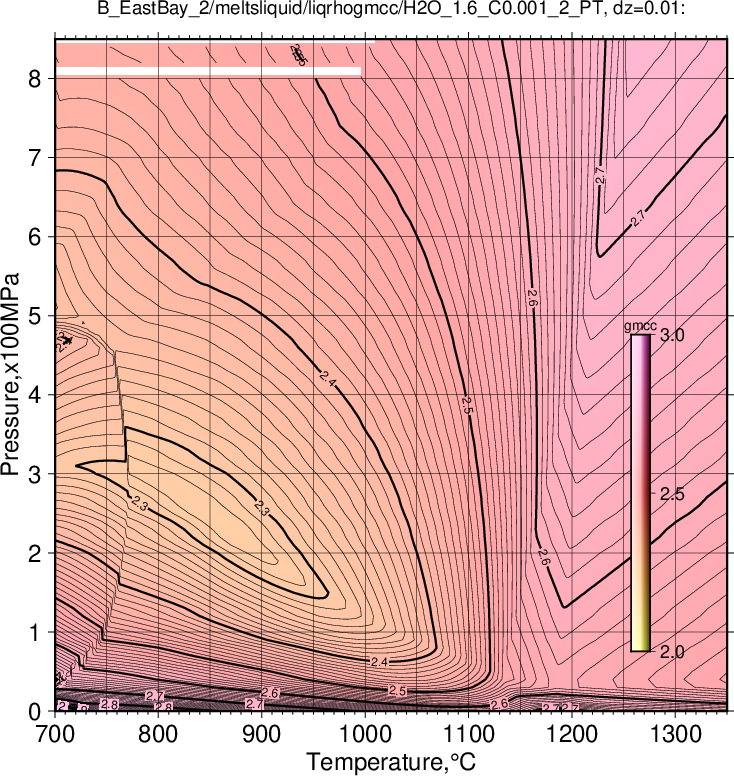Click the 2.6 contour label near 900°C at bottom

tap(270, 693)
